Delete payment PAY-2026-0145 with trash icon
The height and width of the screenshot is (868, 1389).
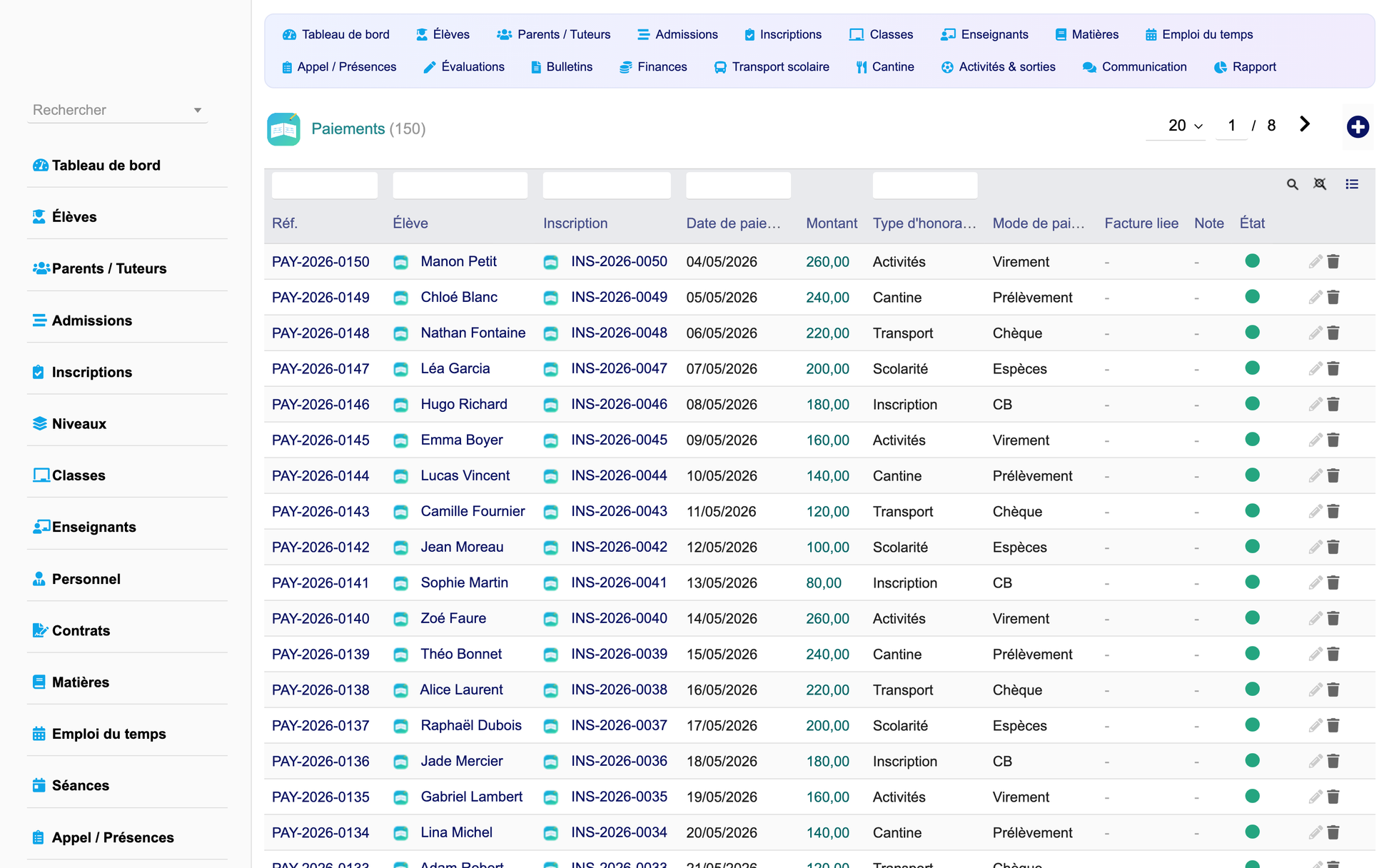pyautogui.click(x=1333, y=440)
